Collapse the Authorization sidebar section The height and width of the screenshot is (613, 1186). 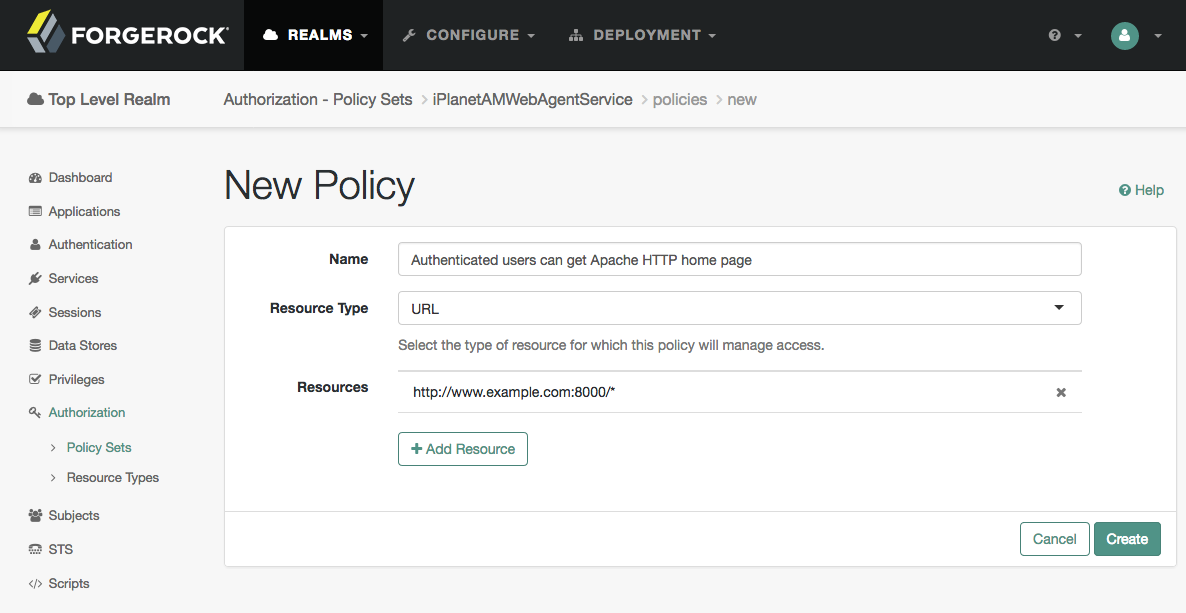pyautogui.click(x=87, y=412)
